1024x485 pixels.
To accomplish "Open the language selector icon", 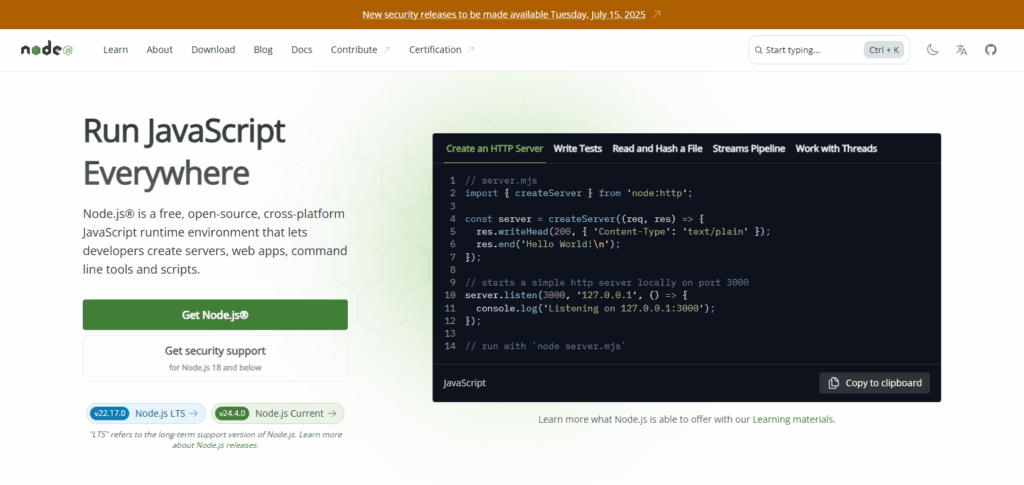I will pyautogui.click(x=961, y=50).
